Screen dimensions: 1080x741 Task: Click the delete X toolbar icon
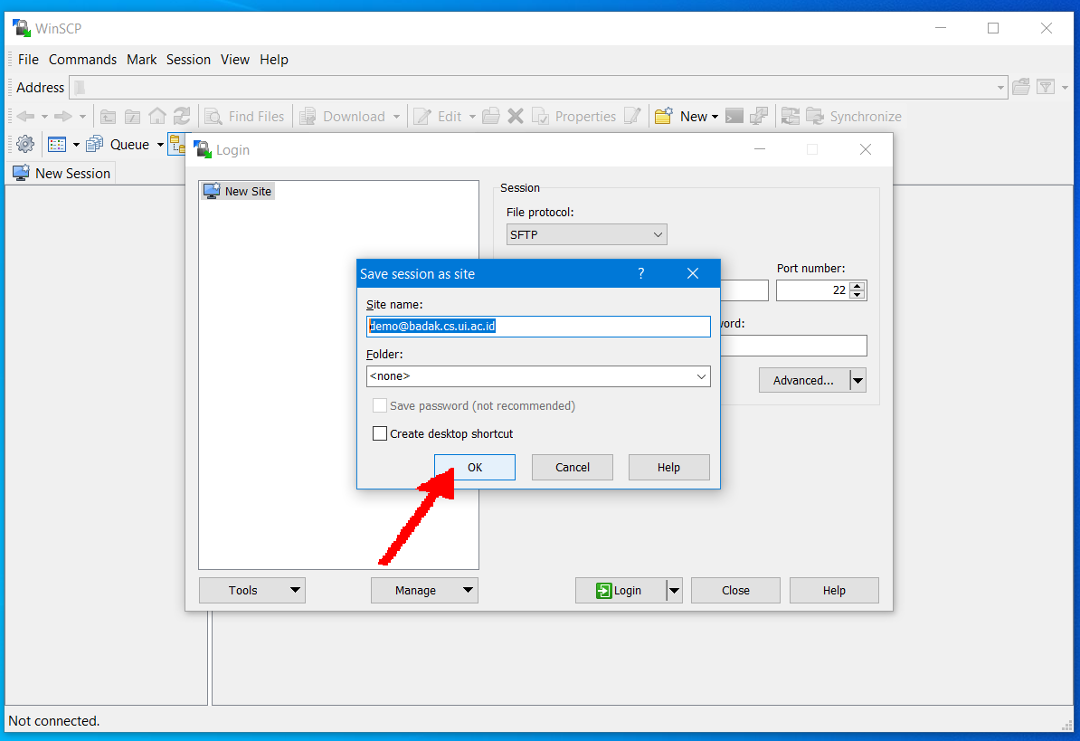click(x=515, y=116)
